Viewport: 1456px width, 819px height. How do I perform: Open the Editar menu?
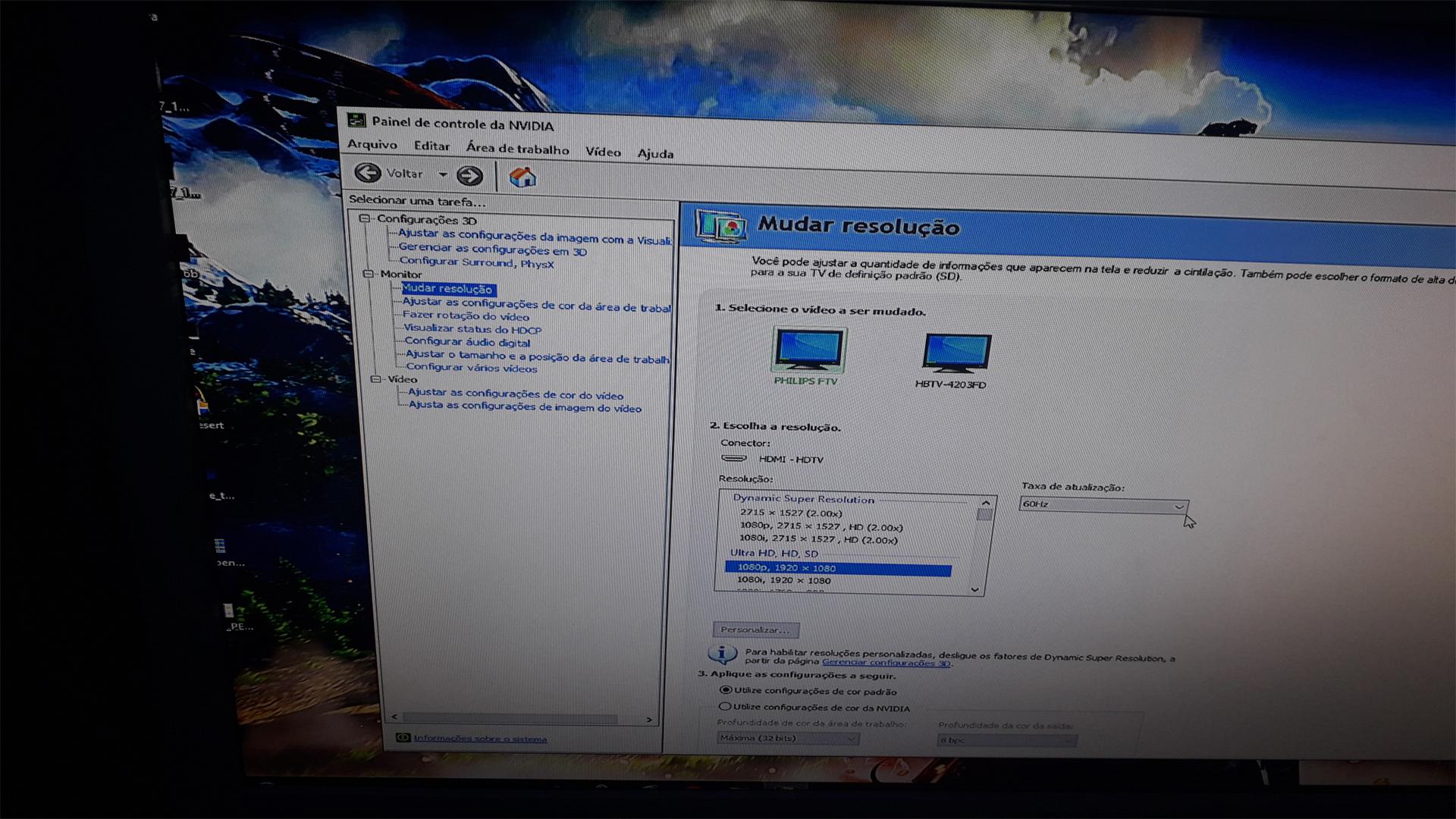(431, 146)
